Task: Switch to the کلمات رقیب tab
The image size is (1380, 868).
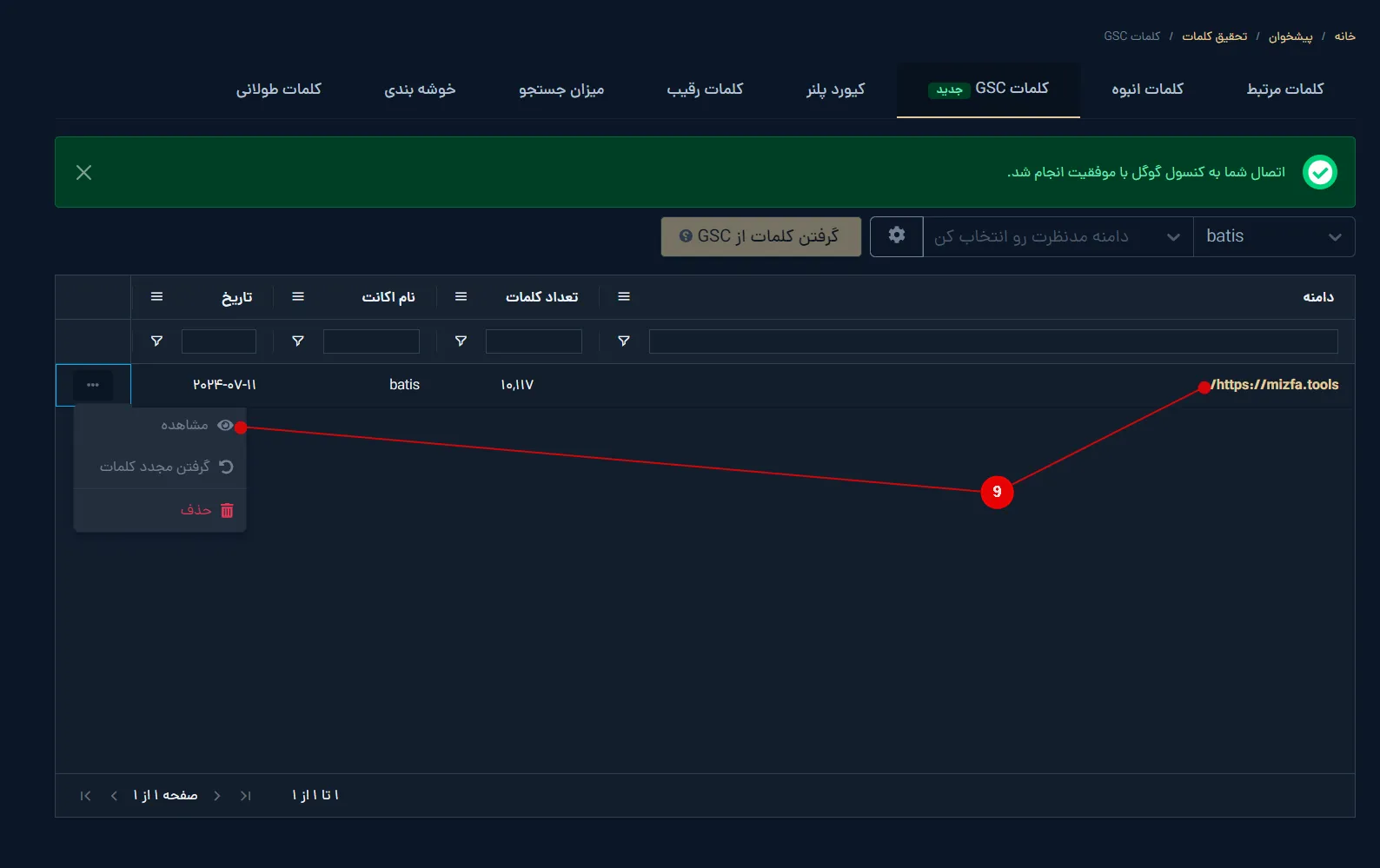Action: click(705, 89)
